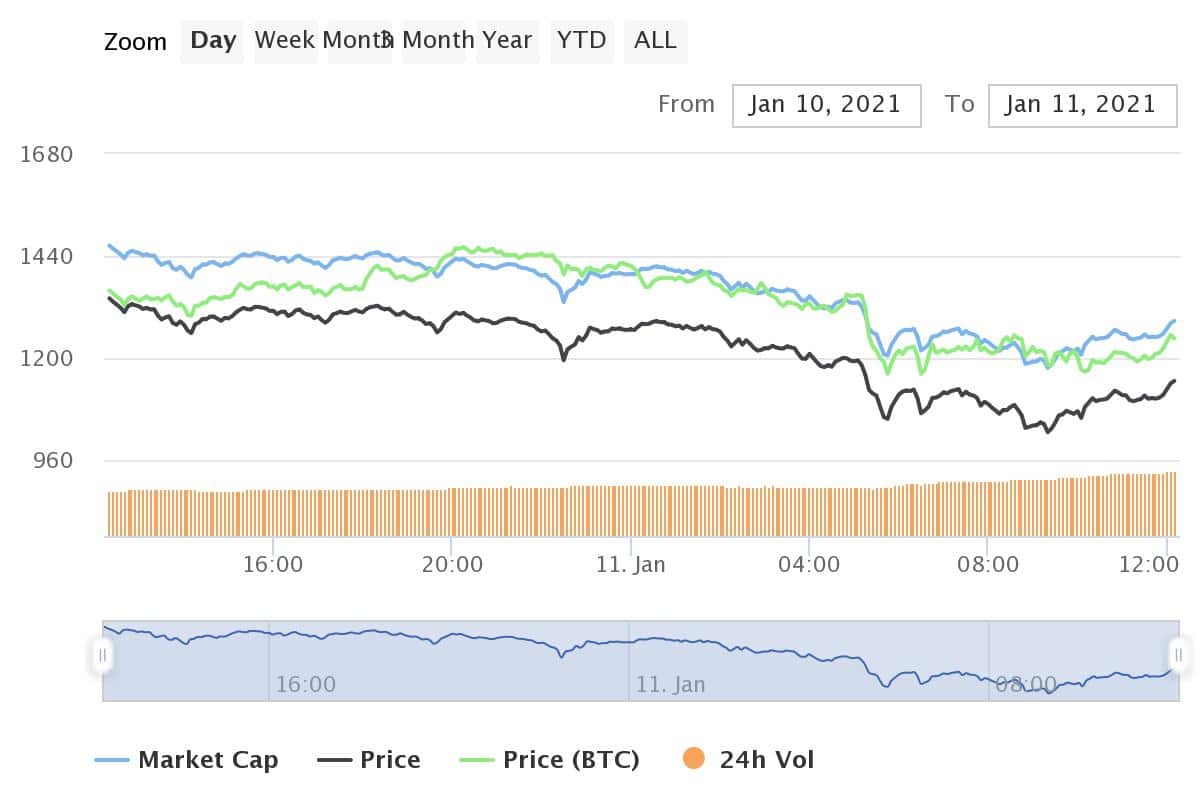Zoom chart to Year view
This screenshot has width=1200, height=800.
click(x=506, y=41)
